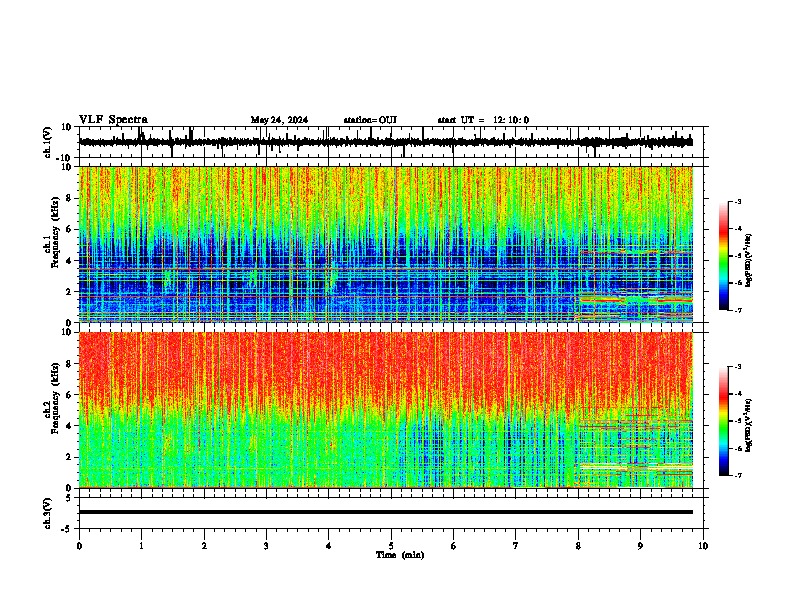This screenshot has height=612, width=792.
Task: Click the "-7" label on ch.2 color bar
Action: [x=737, y=475]
